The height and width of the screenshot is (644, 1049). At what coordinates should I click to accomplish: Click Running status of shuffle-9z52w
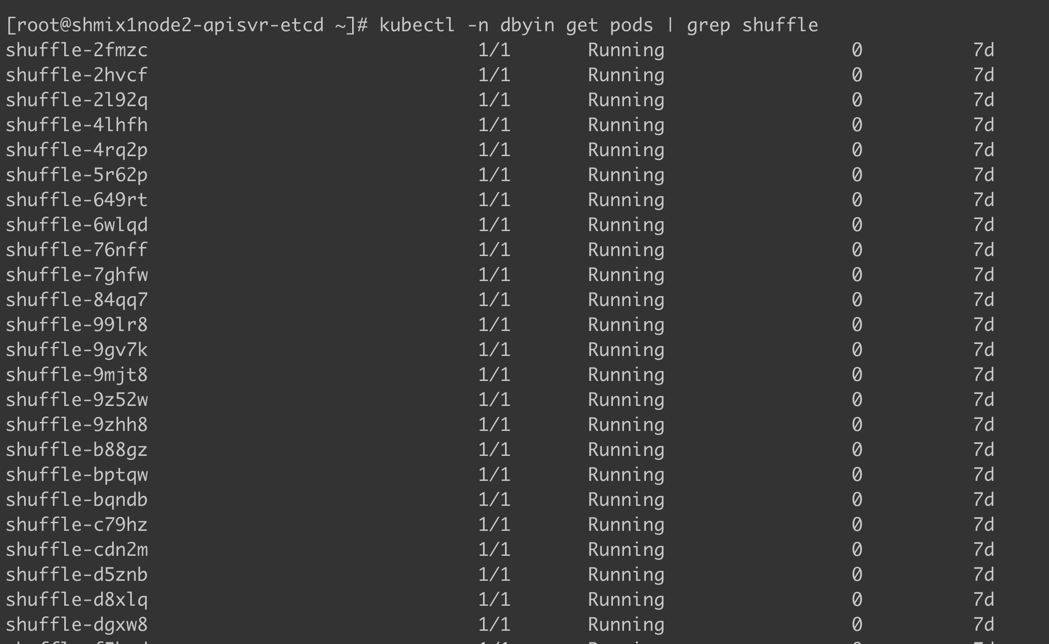(x=626, y=401)
